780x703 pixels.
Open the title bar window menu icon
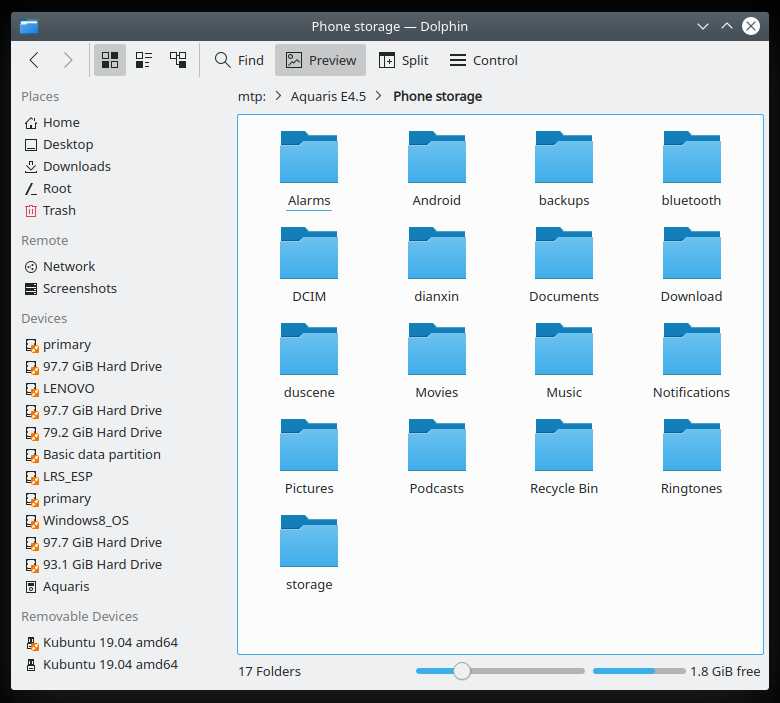(x=29, y=26)
